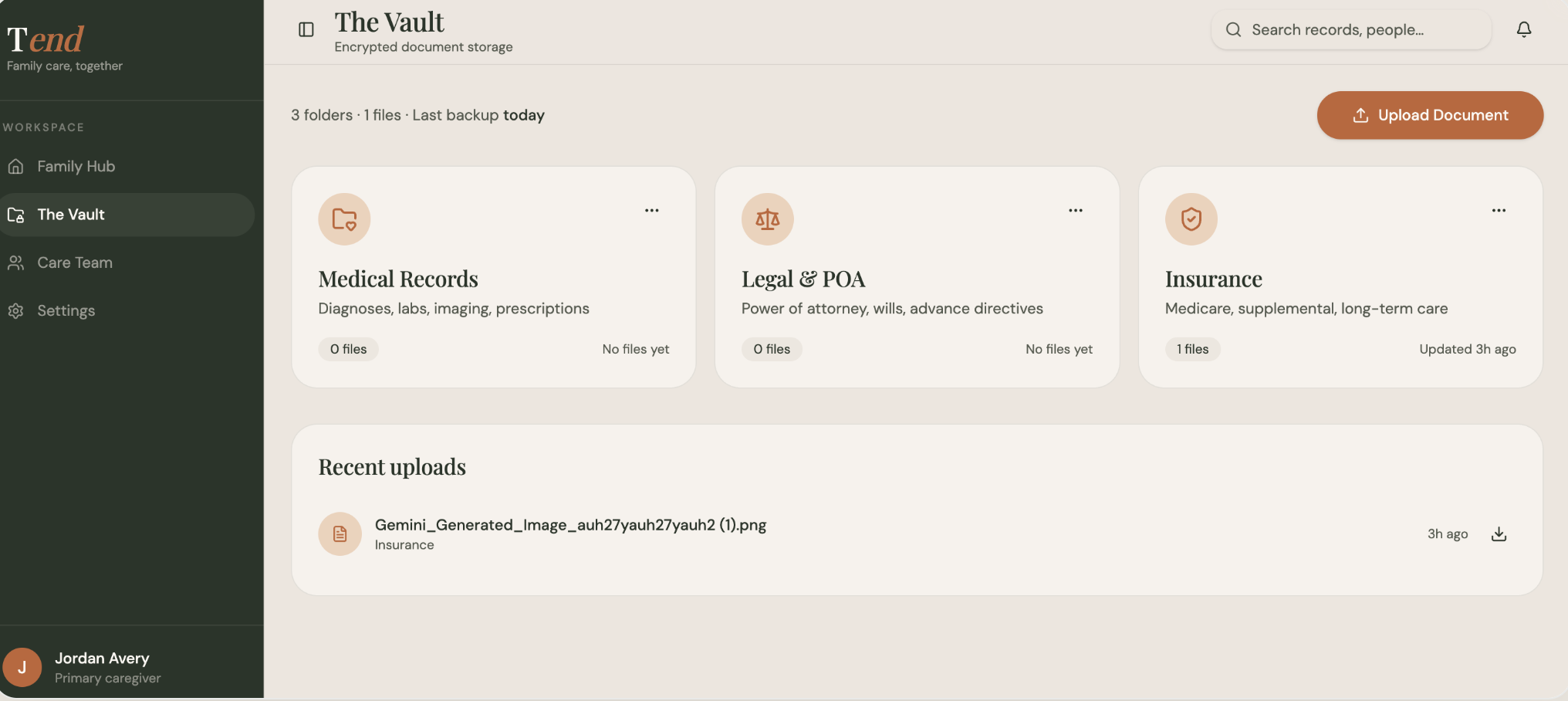Screen dimensions: 1568x701
Task: Open Medical Records more options menu
Action: (x=652, y=210)
